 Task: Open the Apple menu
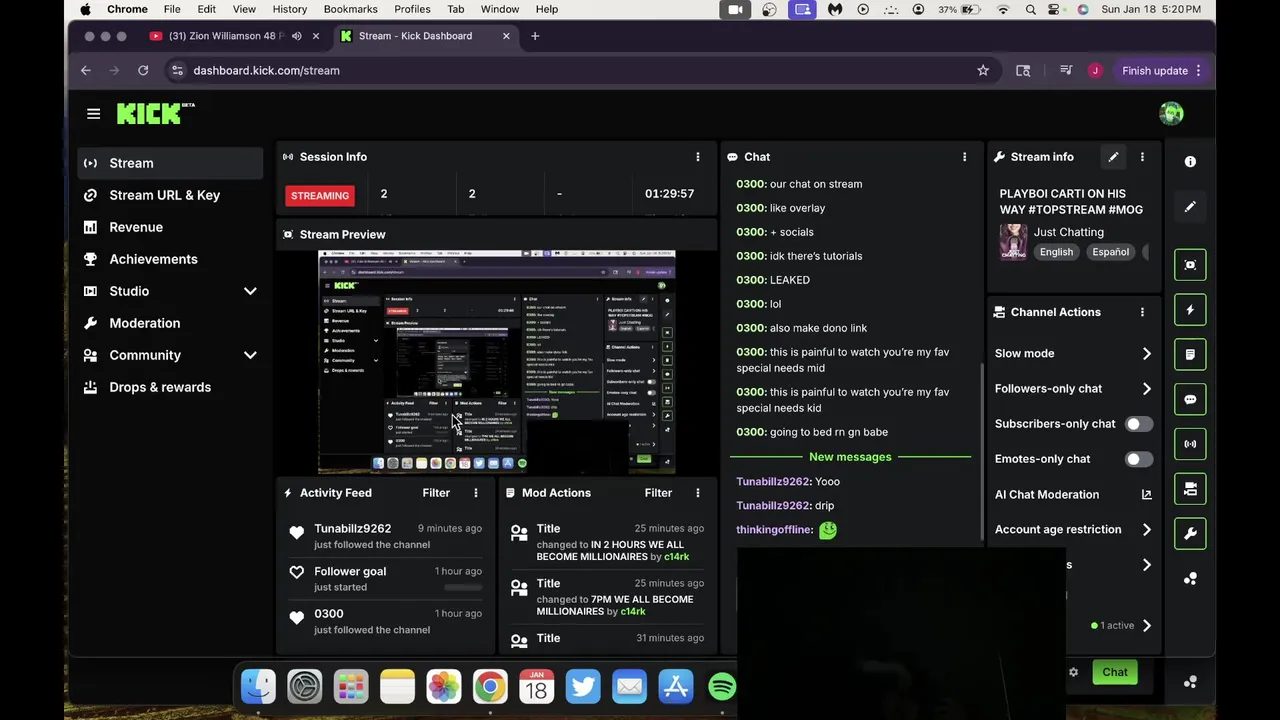tap(85, 9)
